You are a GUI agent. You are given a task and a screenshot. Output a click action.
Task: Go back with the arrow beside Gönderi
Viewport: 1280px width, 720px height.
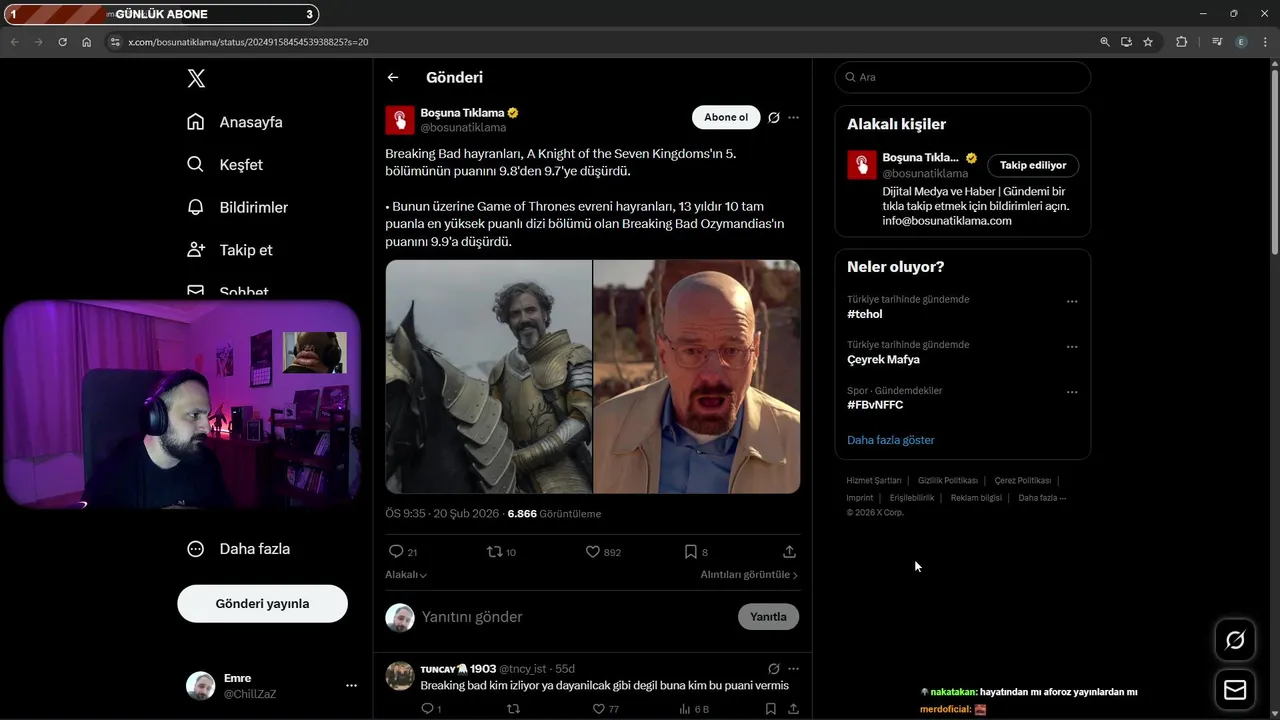point(393,77)
